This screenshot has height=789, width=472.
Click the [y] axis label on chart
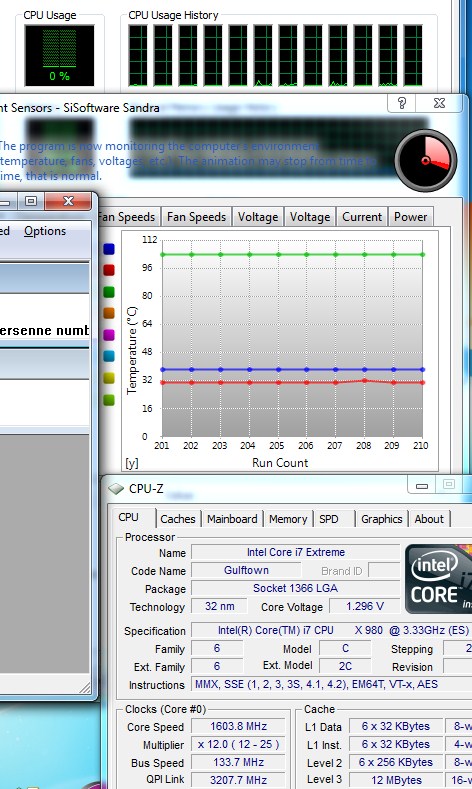coord(132,463)
